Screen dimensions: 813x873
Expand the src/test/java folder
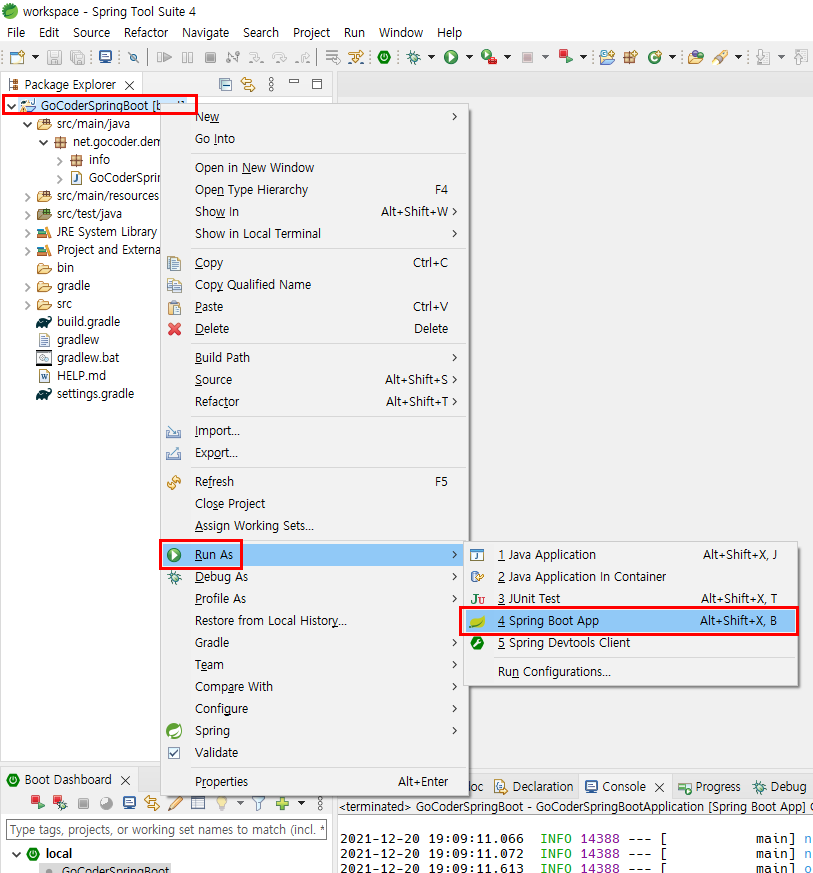click(x=27, y=215)
